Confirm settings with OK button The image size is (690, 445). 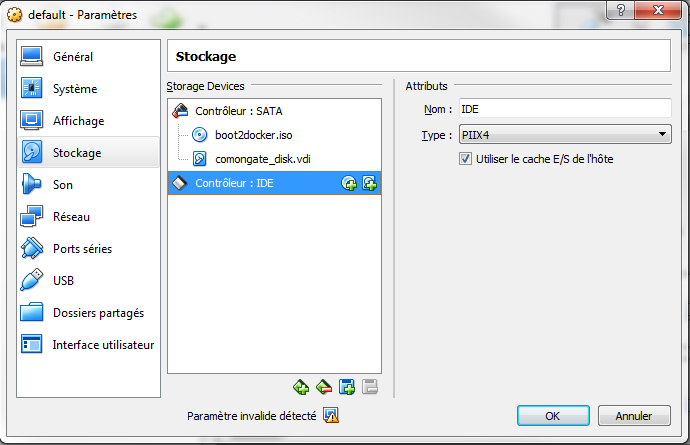point(553,416)
